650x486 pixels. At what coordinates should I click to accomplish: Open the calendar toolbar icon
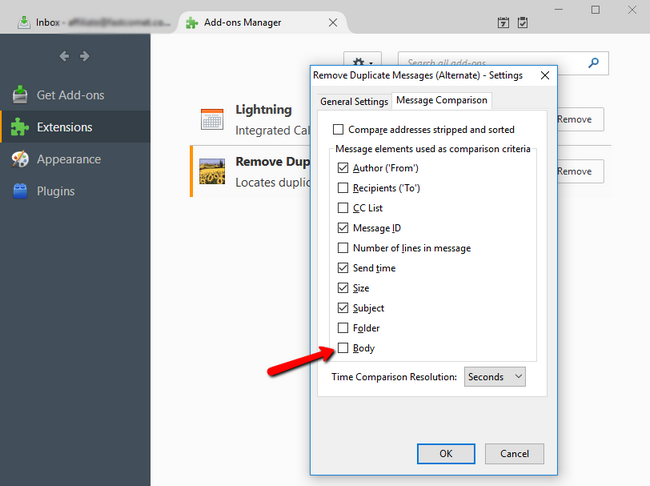503,23
